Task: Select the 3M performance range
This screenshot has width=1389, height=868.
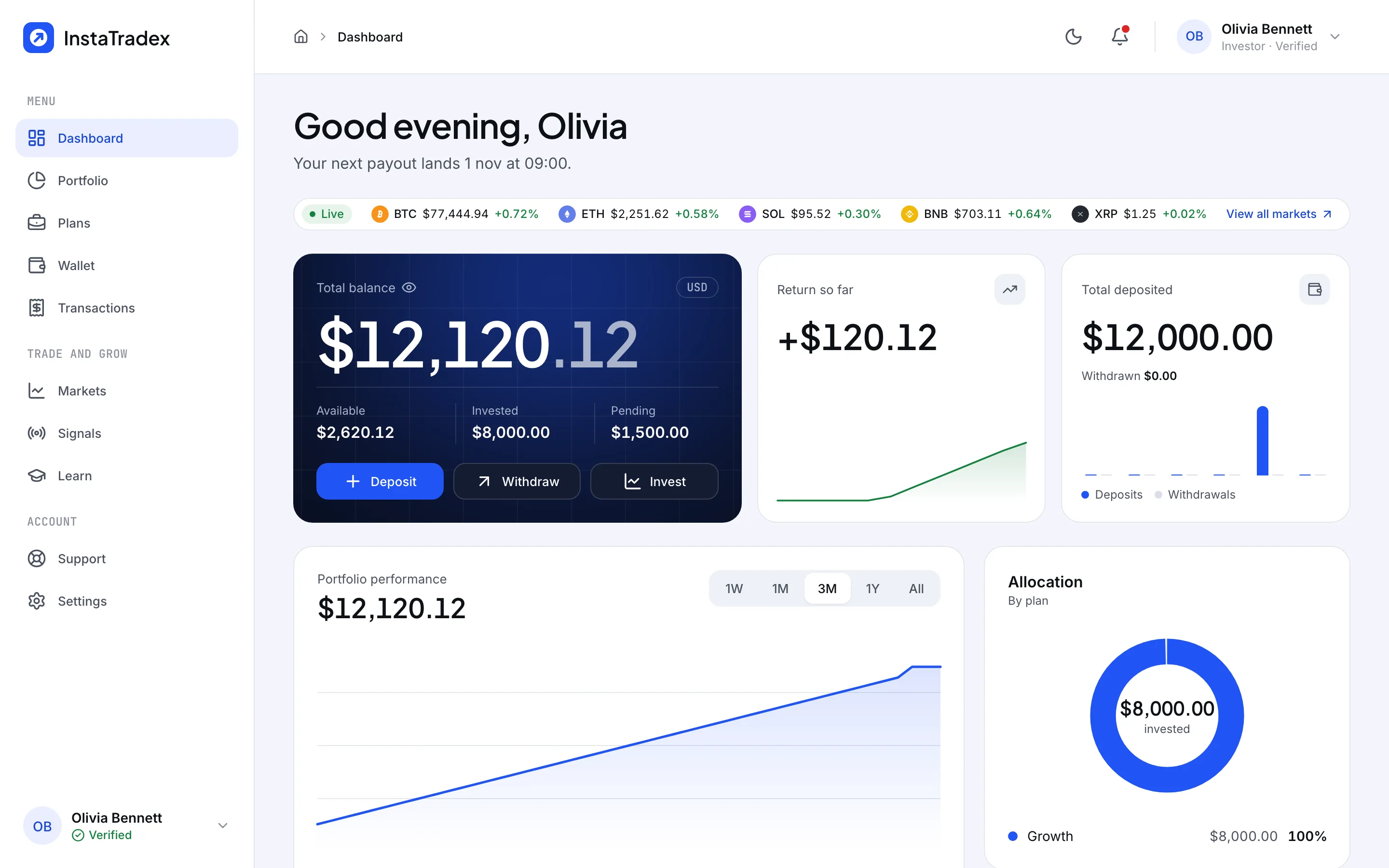Action: [827, 588]
